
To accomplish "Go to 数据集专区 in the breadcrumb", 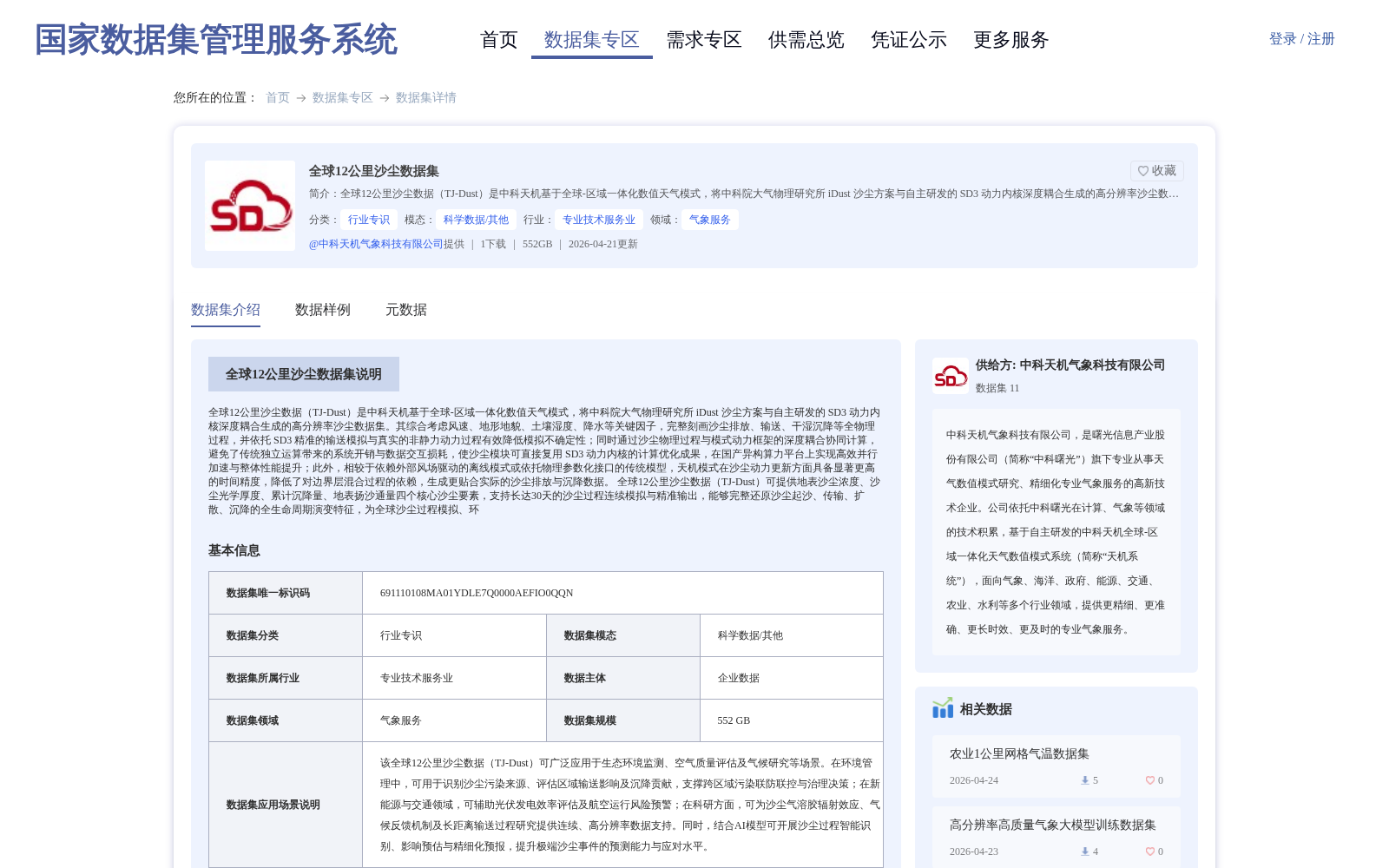I will pos(343,97).
